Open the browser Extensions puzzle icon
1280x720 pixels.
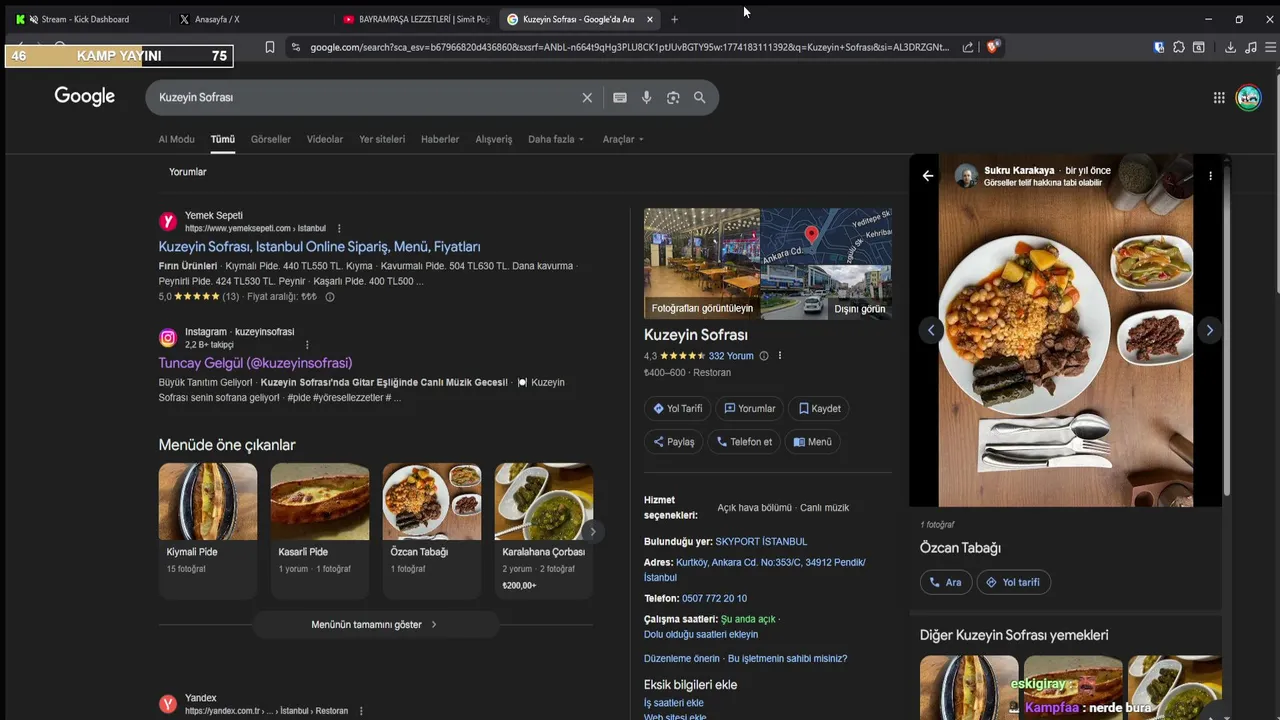[1179, 47]
